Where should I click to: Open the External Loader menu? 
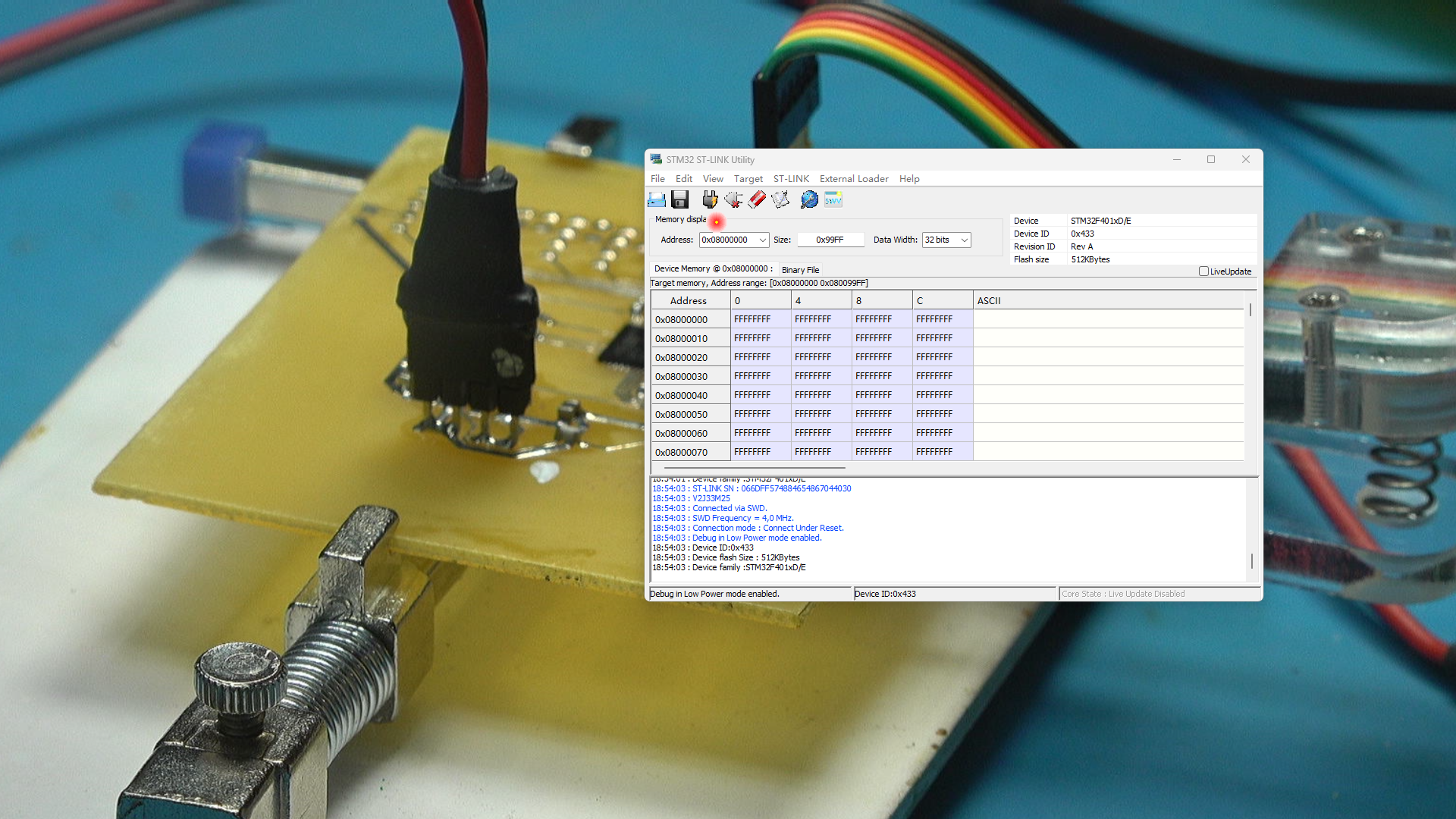(x=854, y=179)
